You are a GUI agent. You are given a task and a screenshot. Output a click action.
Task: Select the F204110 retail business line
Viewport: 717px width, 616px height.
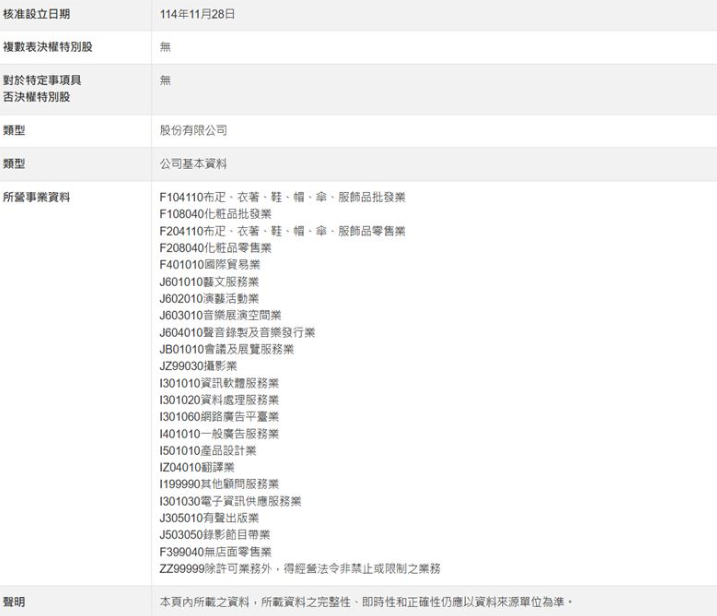point(282,231)
